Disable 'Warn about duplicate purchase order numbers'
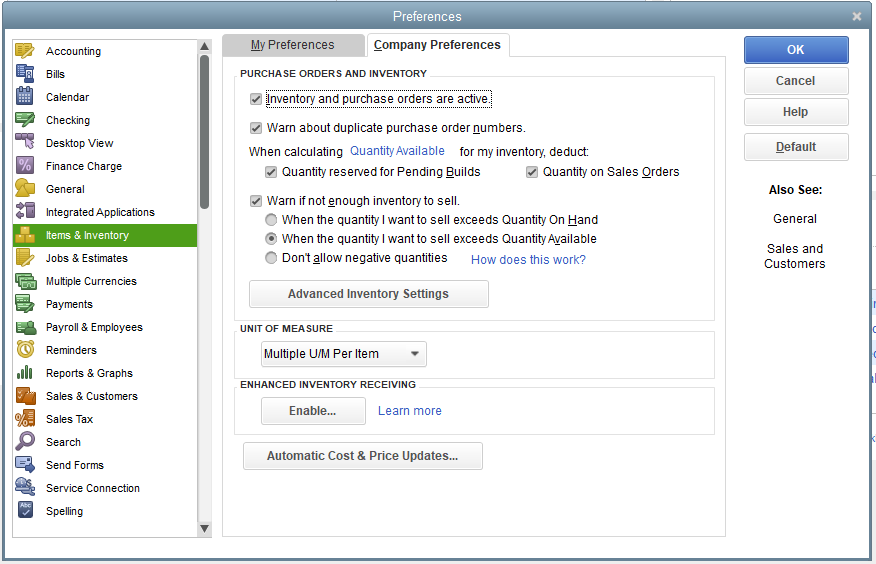The image size is (876, 564). (256, 128)
